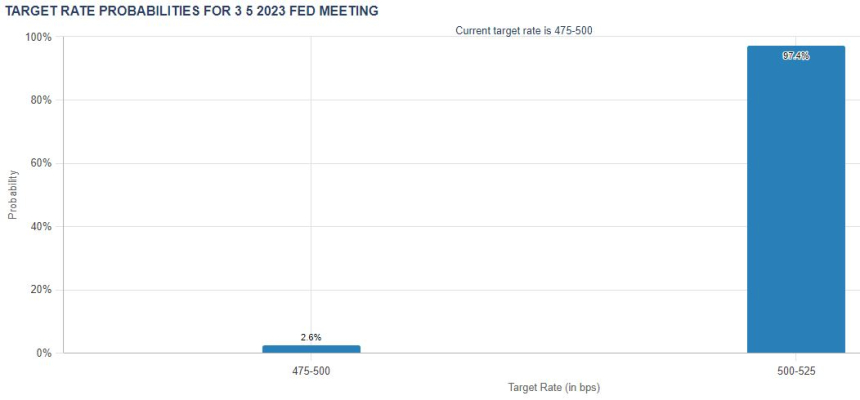Click the horizontal gridline at 80% probability
Image resolution: width=860 pixels, height=400 pixels.
(500, 100)
